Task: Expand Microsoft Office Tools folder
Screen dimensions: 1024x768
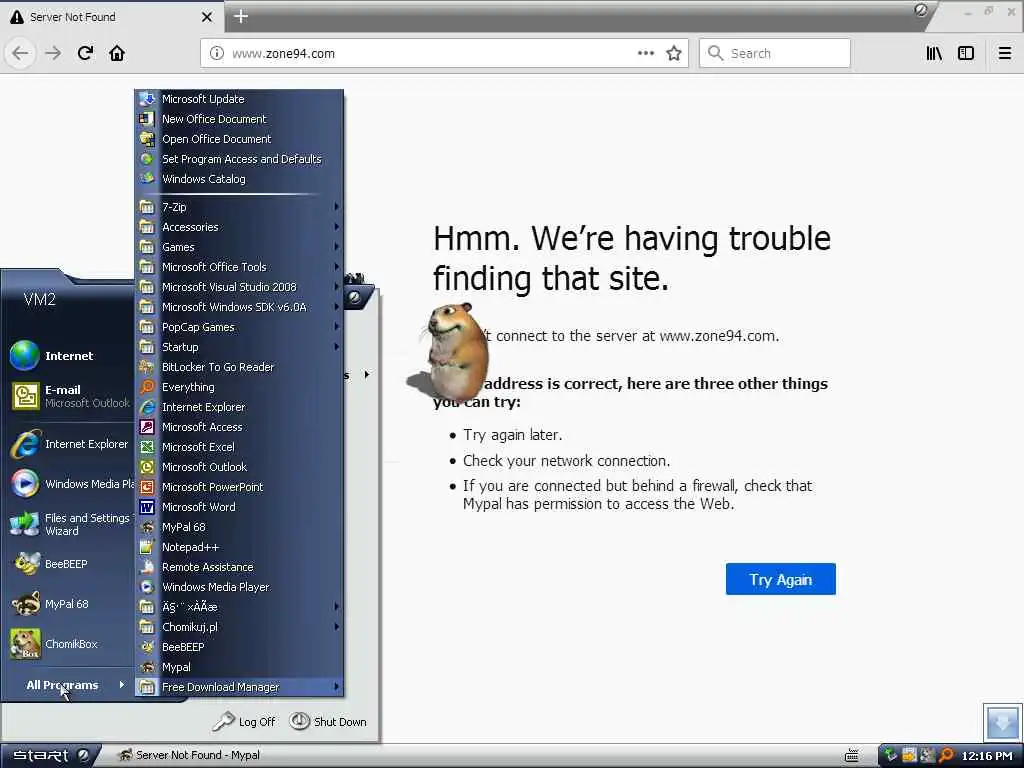Action: [239, 267]
